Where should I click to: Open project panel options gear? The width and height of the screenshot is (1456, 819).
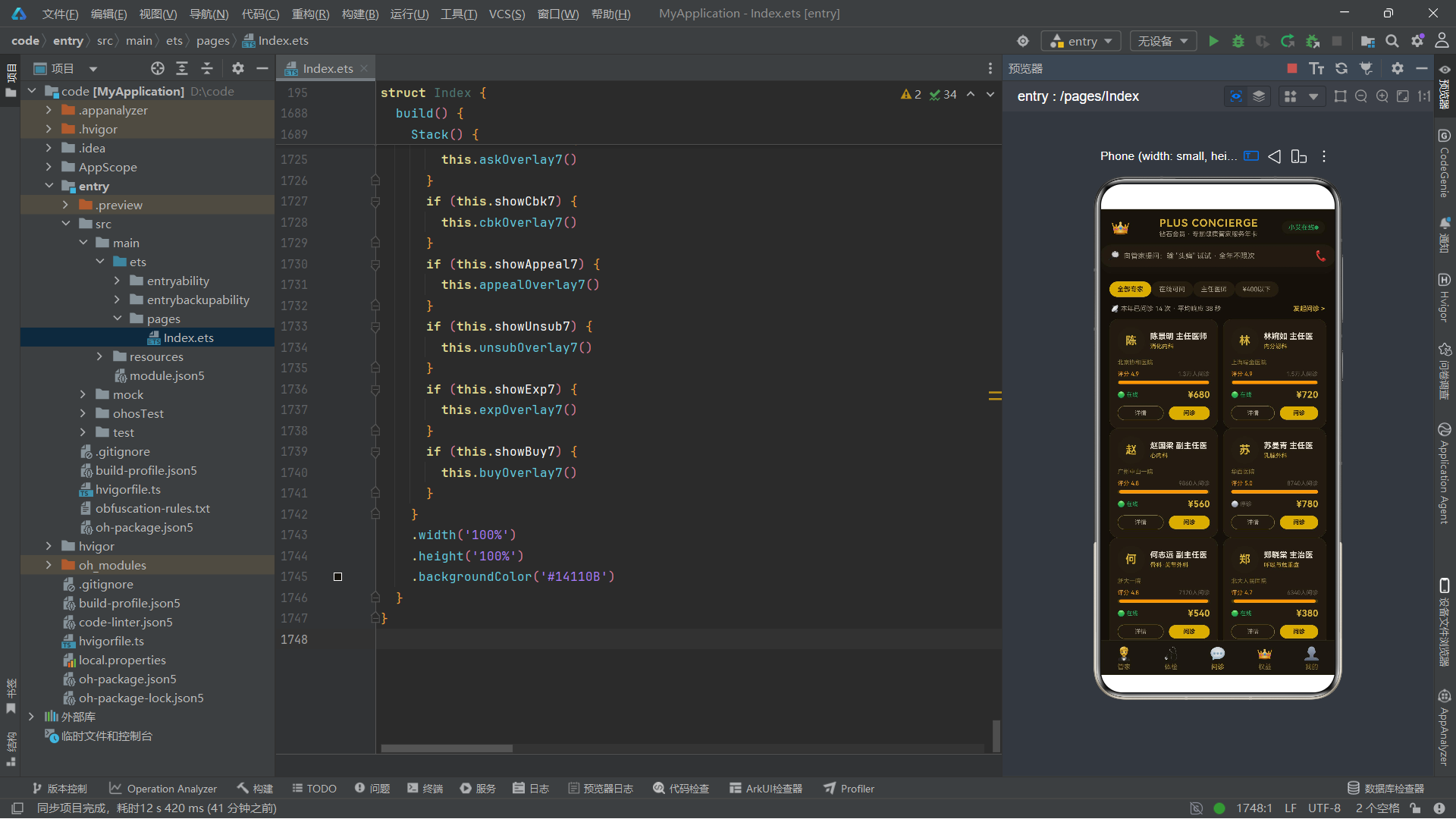238,68
